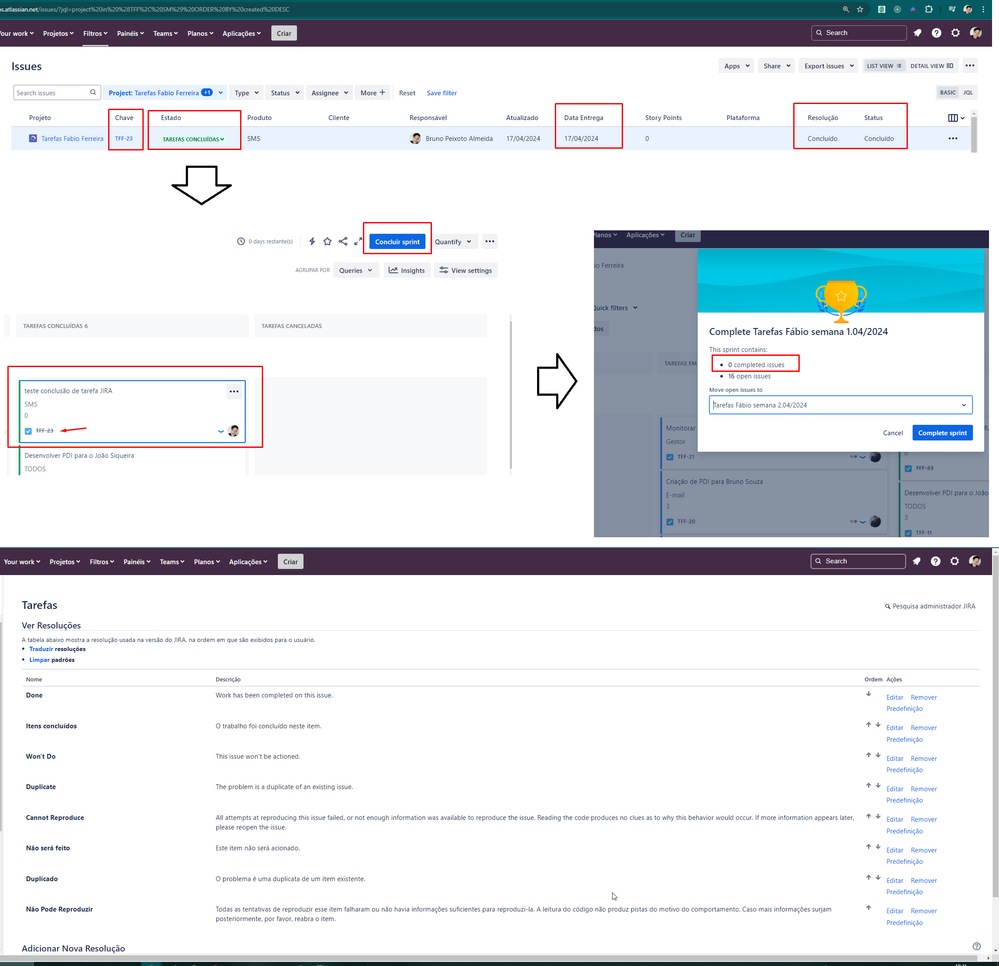Open the Status filter dropdown

pyautogui.click(x=285, y=92)
